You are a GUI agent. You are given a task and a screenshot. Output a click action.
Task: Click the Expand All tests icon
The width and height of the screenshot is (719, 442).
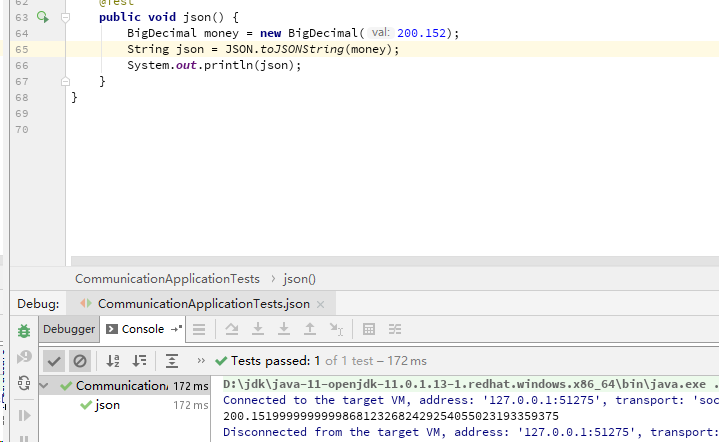coord(172,361)
